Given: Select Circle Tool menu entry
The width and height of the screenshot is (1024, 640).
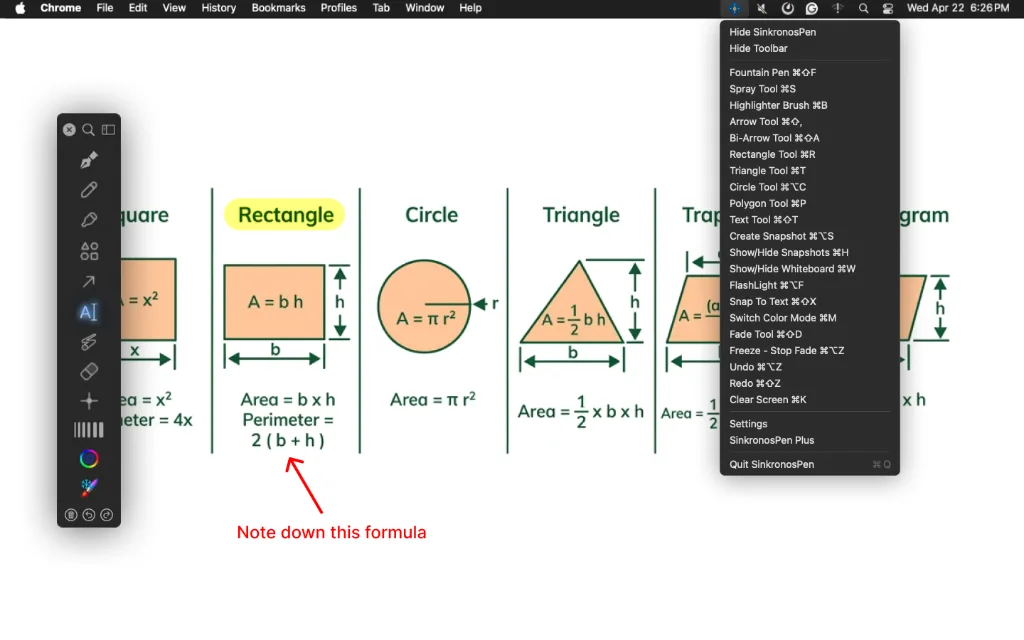Looking at the screenshot, I should pyautogui.click(x=810, y=187).
